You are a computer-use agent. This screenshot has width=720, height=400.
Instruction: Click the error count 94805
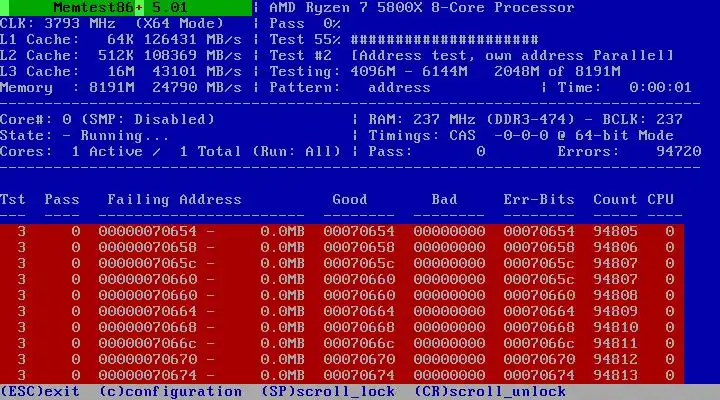pos(615,231)
